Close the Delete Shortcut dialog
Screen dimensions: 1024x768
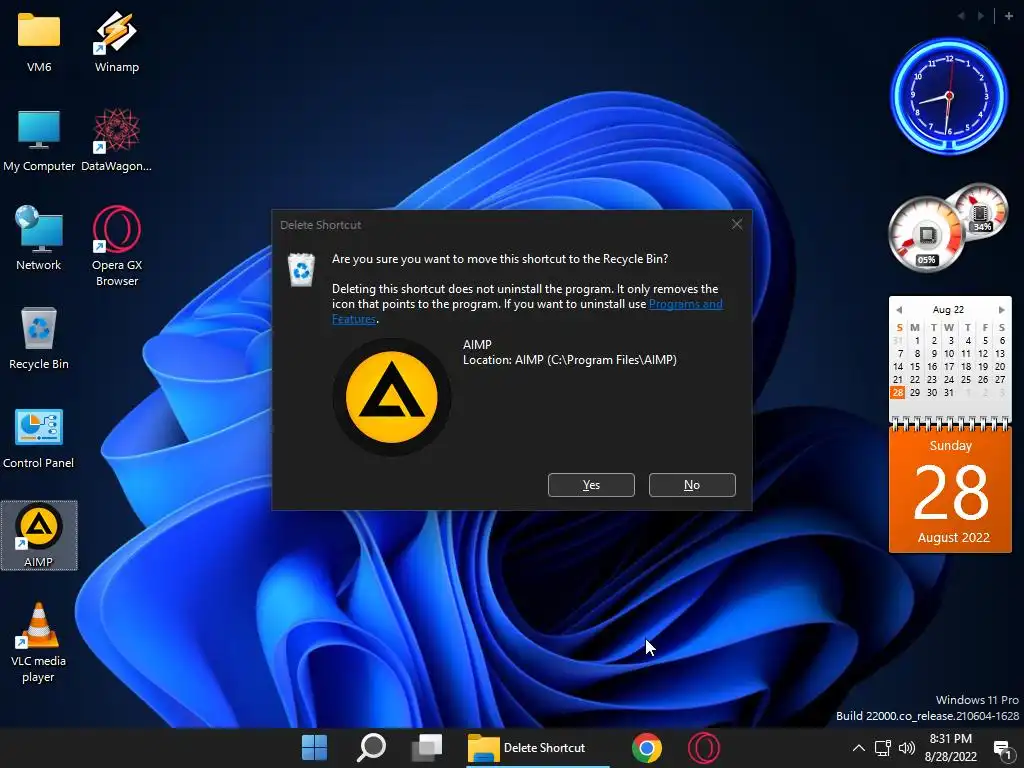[737, 224]
